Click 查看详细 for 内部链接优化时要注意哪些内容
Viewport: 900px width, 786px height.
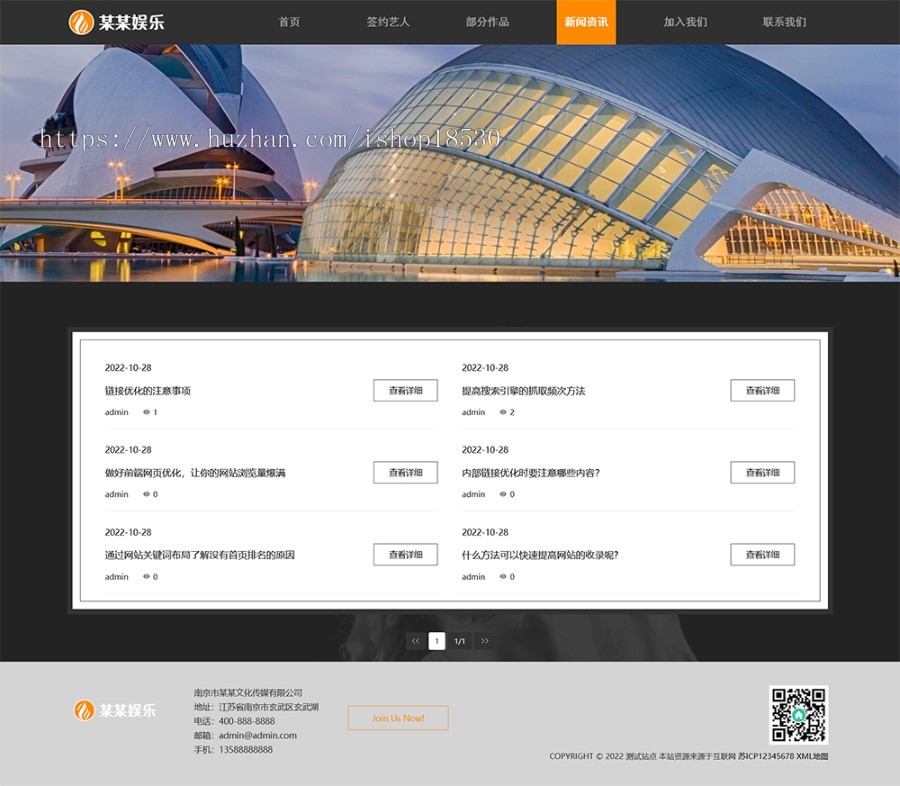pyautogui.click(x=762, y=473)
